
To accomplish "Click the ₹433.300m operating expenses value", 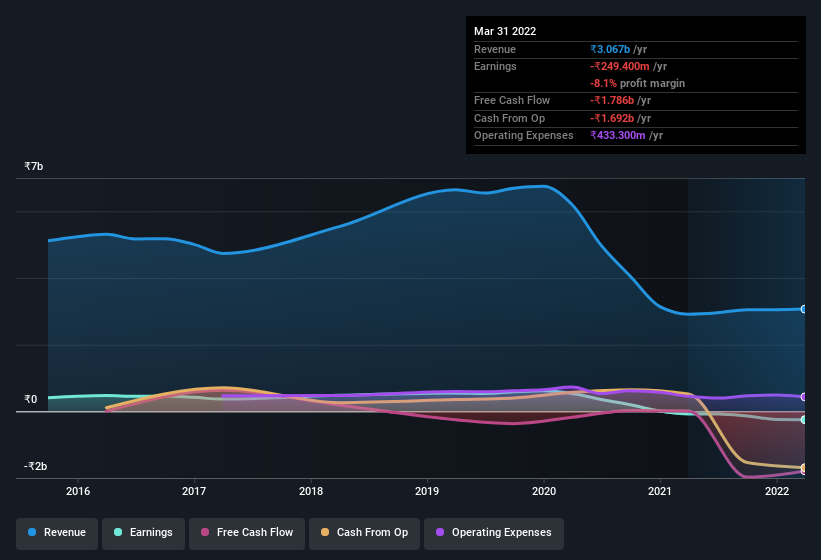I will click(x=618, y=136).
